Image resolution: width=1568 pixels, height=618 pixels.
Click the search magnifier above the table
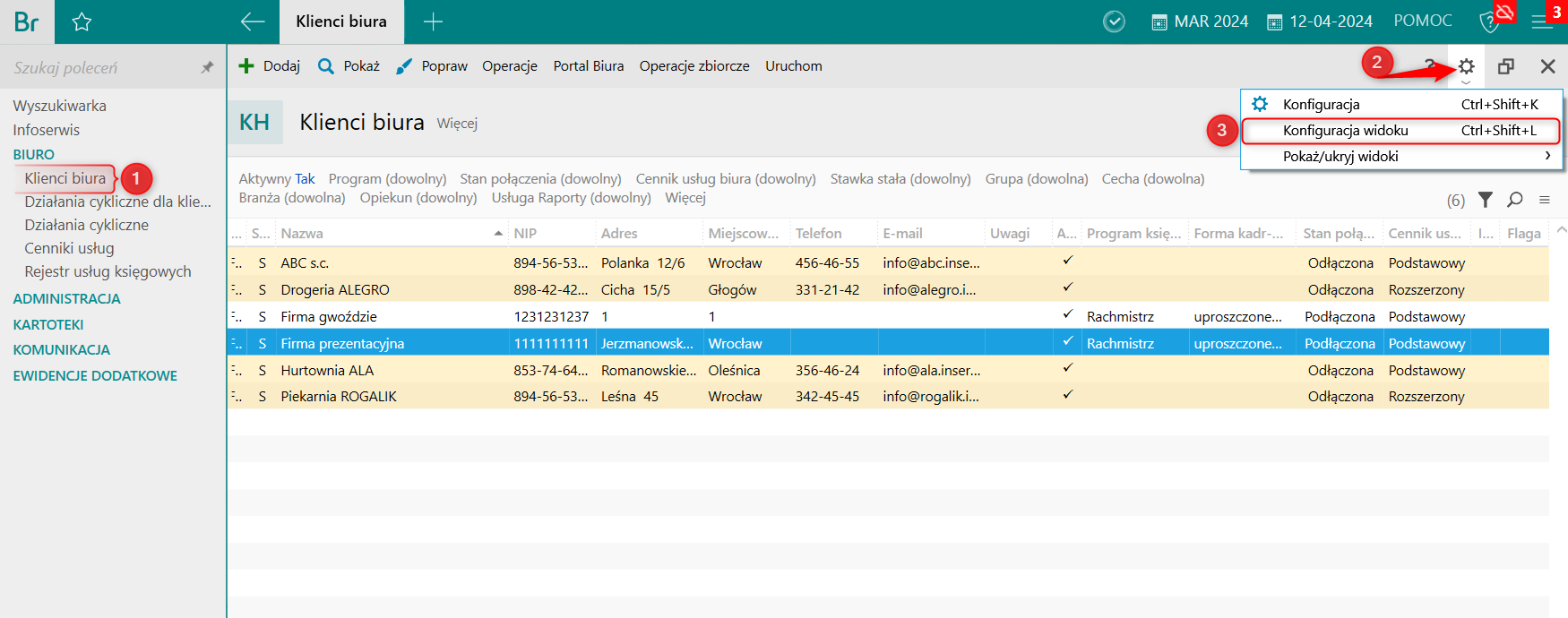click(1515, 200)
